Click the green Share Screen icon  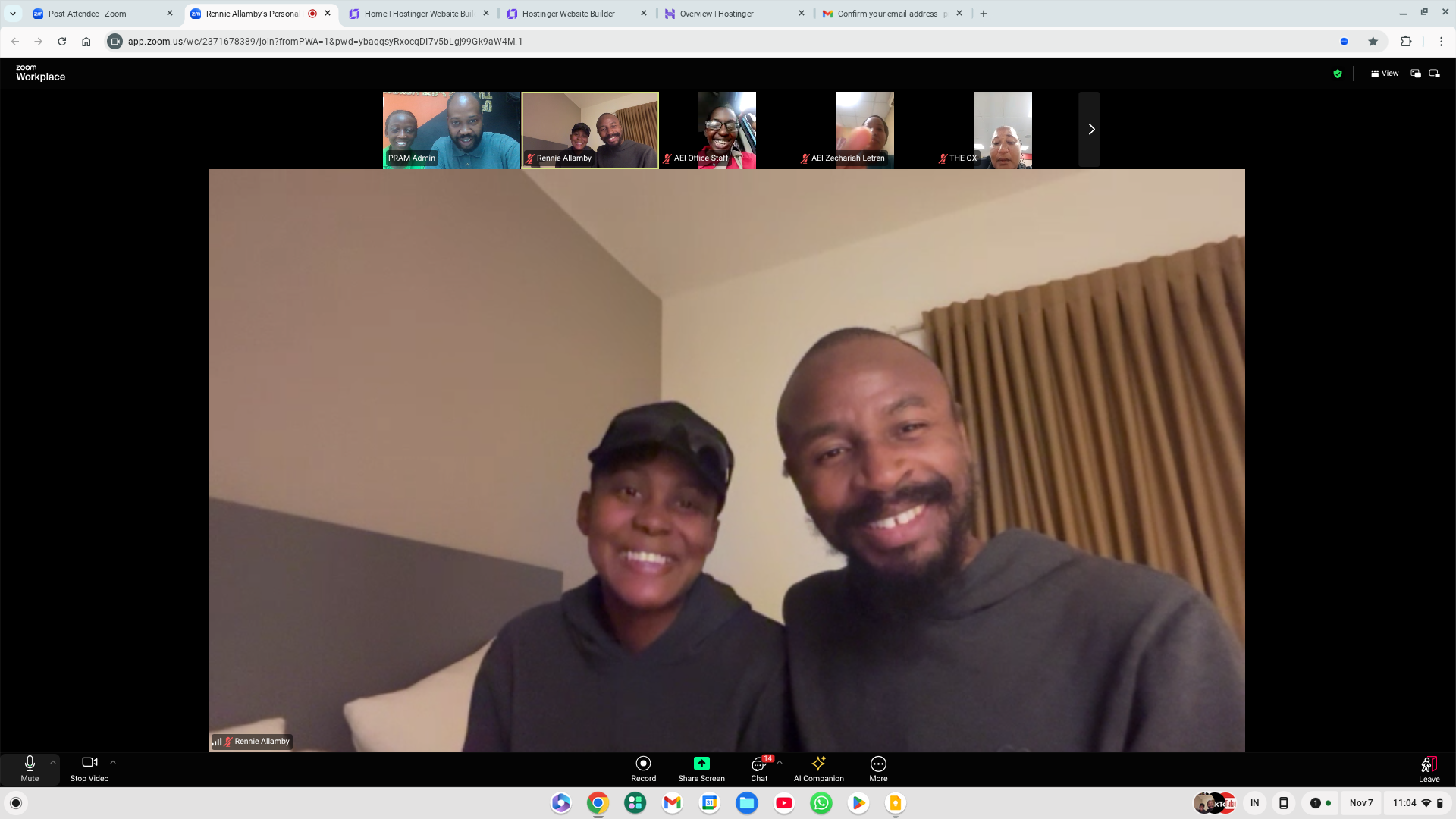tap(701, 764)
